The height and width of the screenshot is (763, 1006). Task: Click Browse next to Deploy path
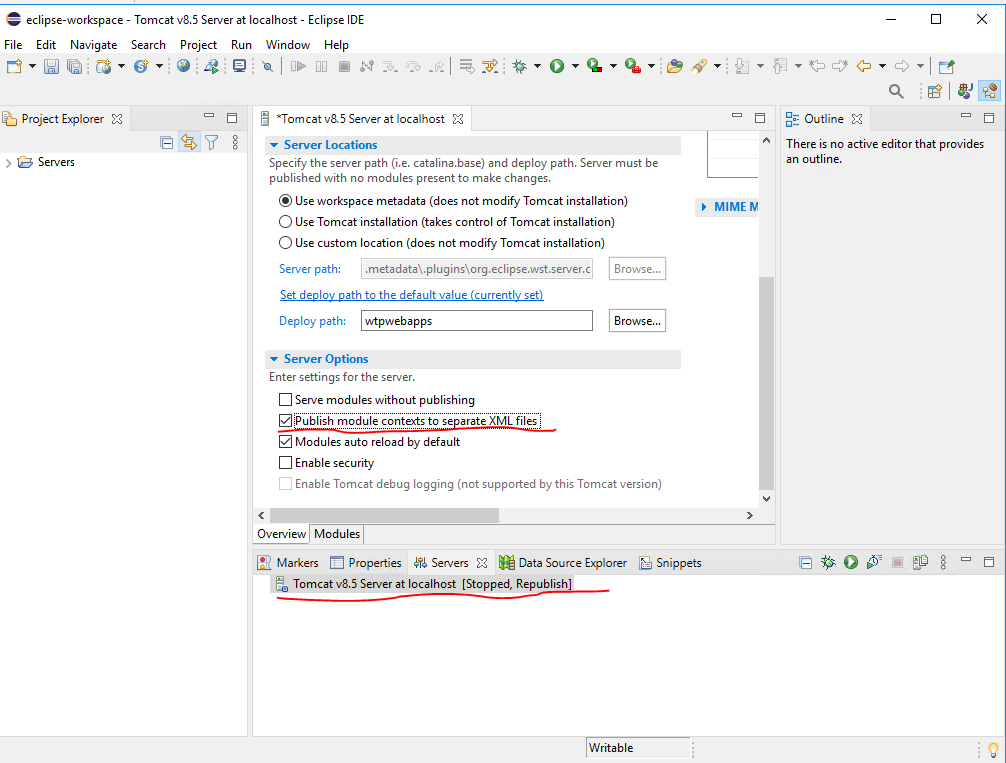pos(637,321)
